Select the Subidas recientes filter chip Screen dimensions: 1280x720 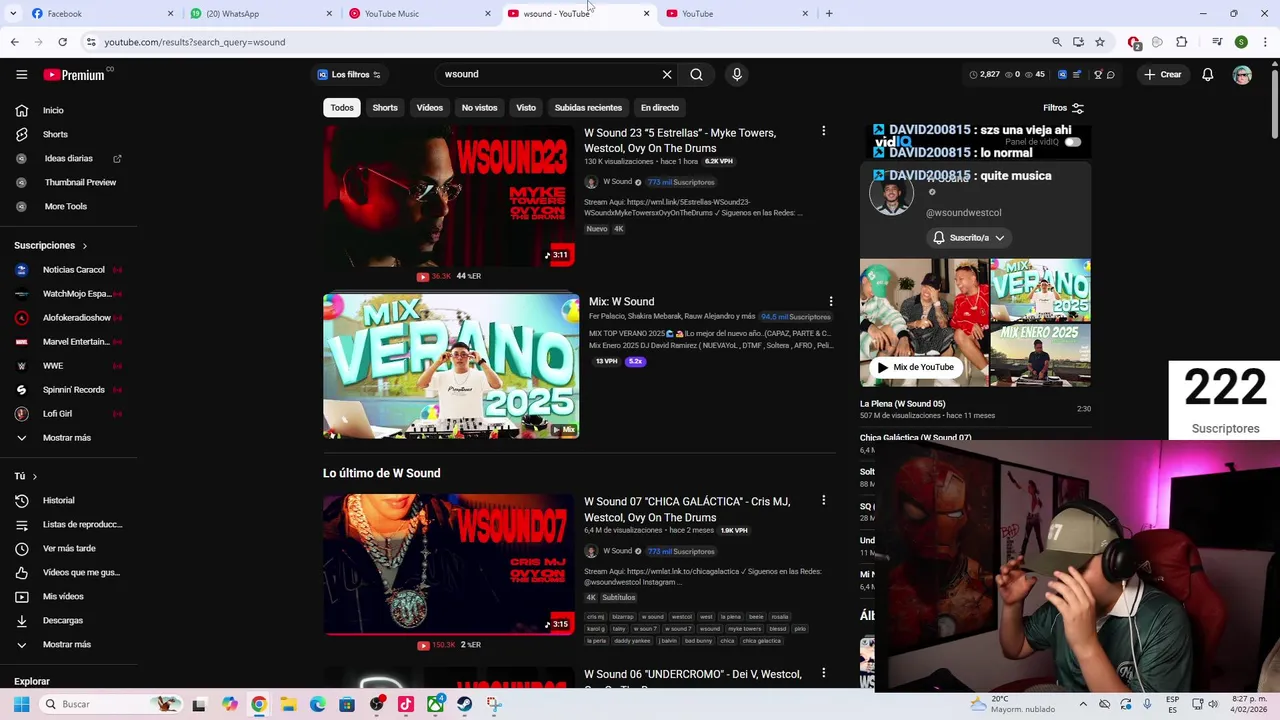coord(588,107)
